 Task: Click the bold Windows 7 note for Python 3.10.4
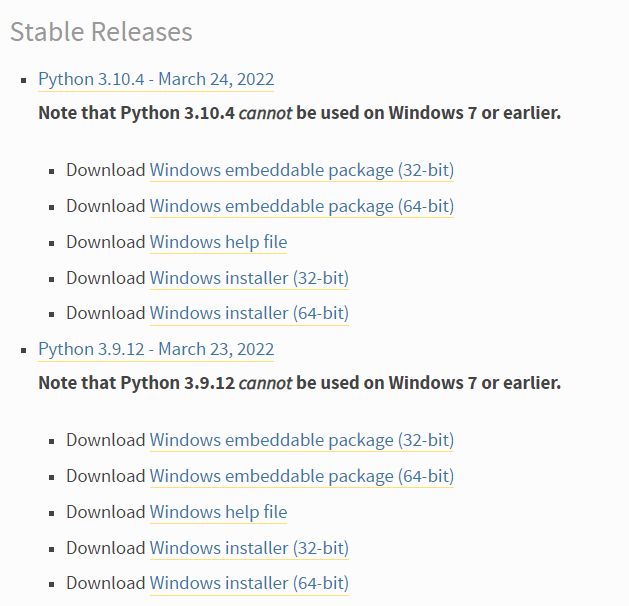pos(300,113)
